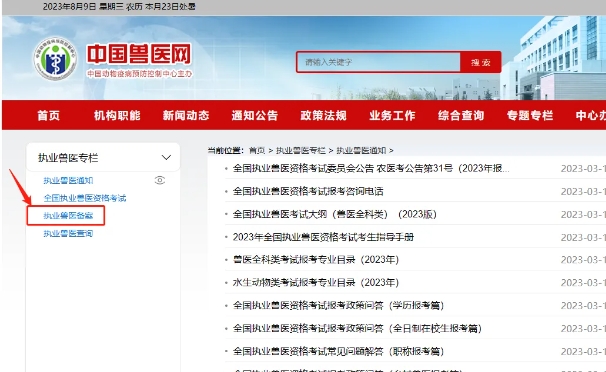The height and width of the screenshot is (372, 606).
Task: Open 全国执业兽医资格考试 sidebar link
Action: pyautogui.click(x=85, y=198)
